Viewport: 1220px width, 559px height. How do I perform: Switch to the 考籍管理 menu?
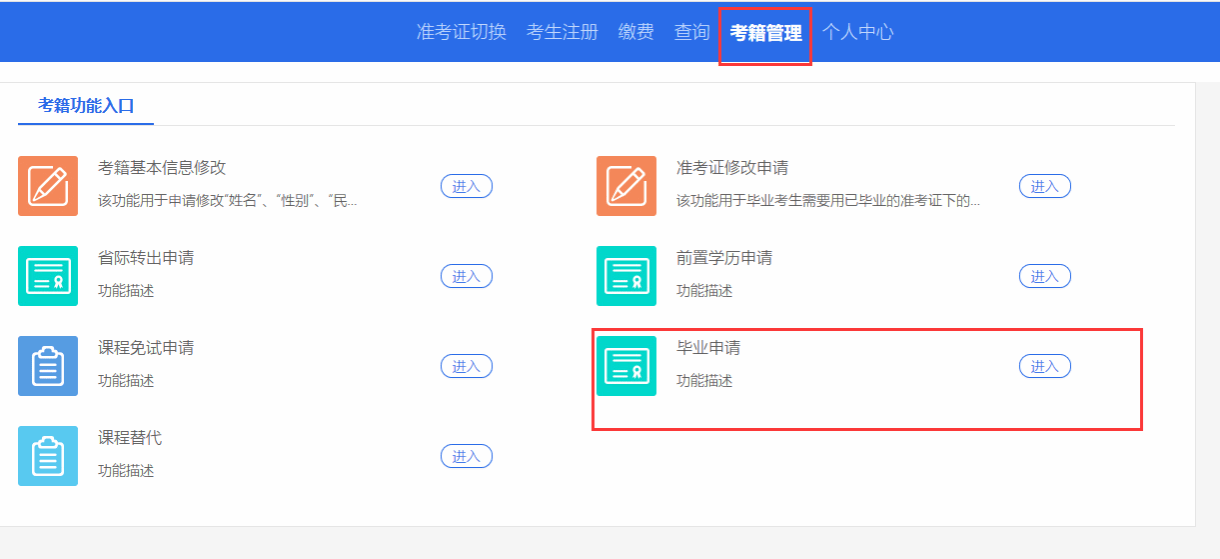[765, 33]
